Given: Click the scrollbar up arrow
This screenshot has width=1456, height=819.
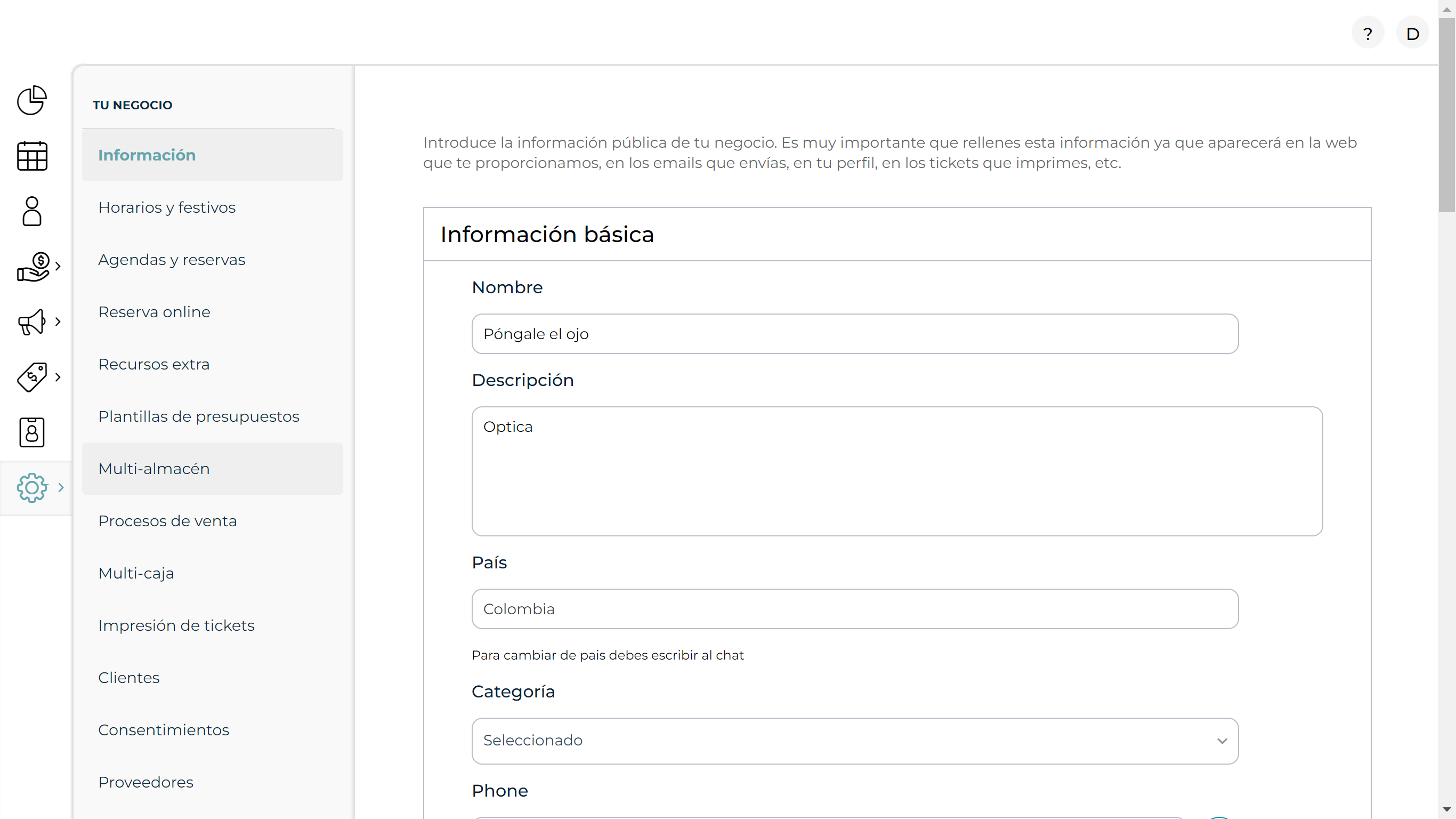Looking at the screenshot, I should pyautogui.click(x=1447, y=9).
